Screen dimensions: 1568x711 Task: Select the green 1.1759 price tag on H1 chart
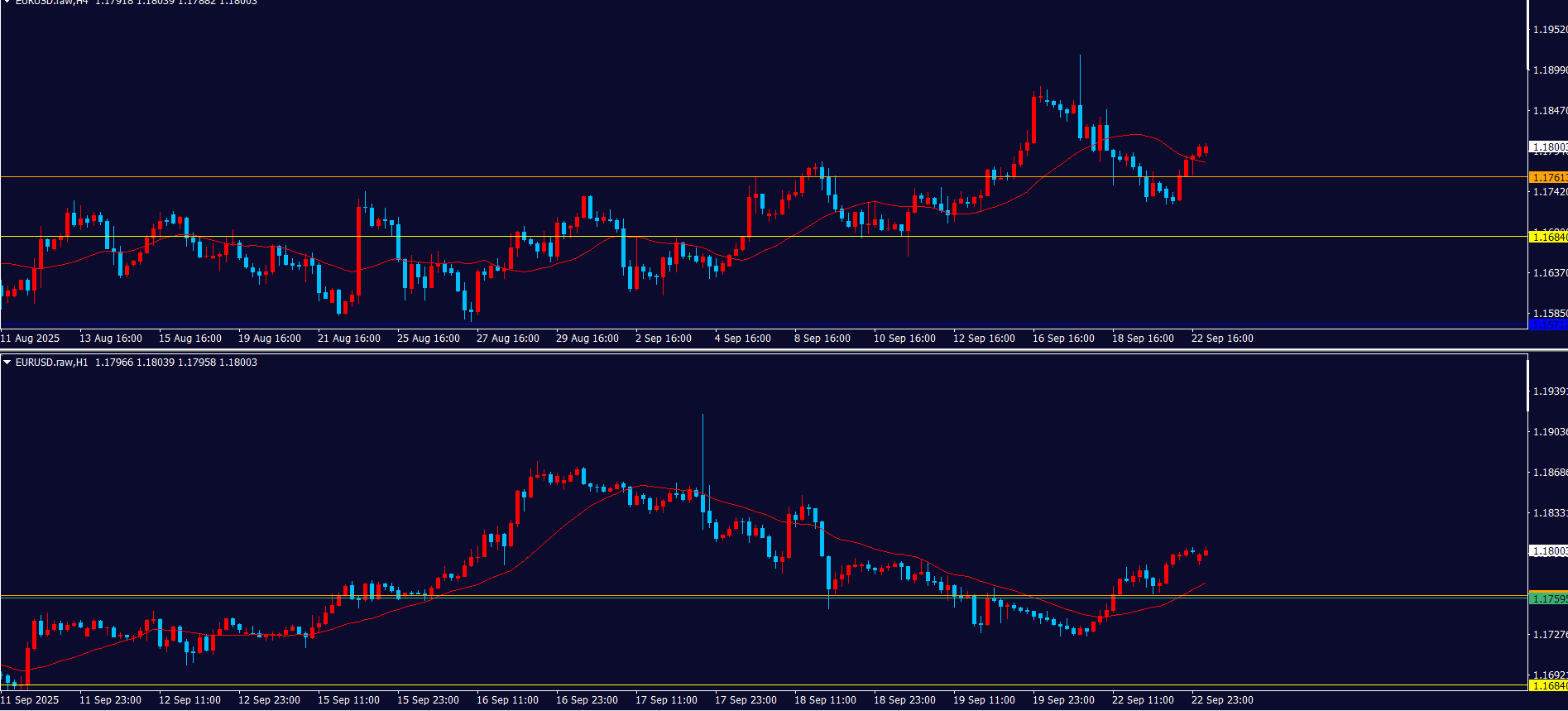[1547, 598]
